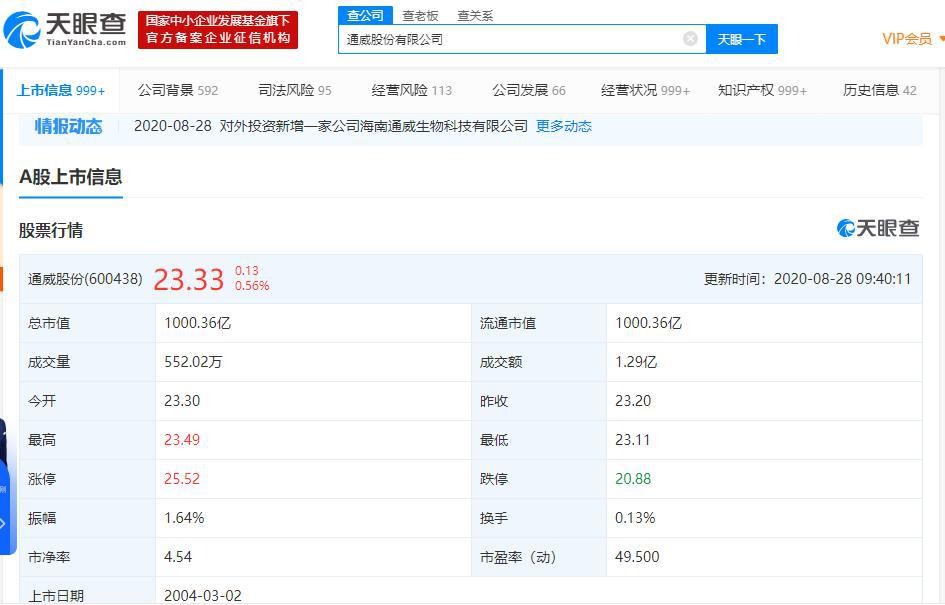Click the 情报动态 label
The height and width of the screenshot is (605, 945).
pos(68,126)
